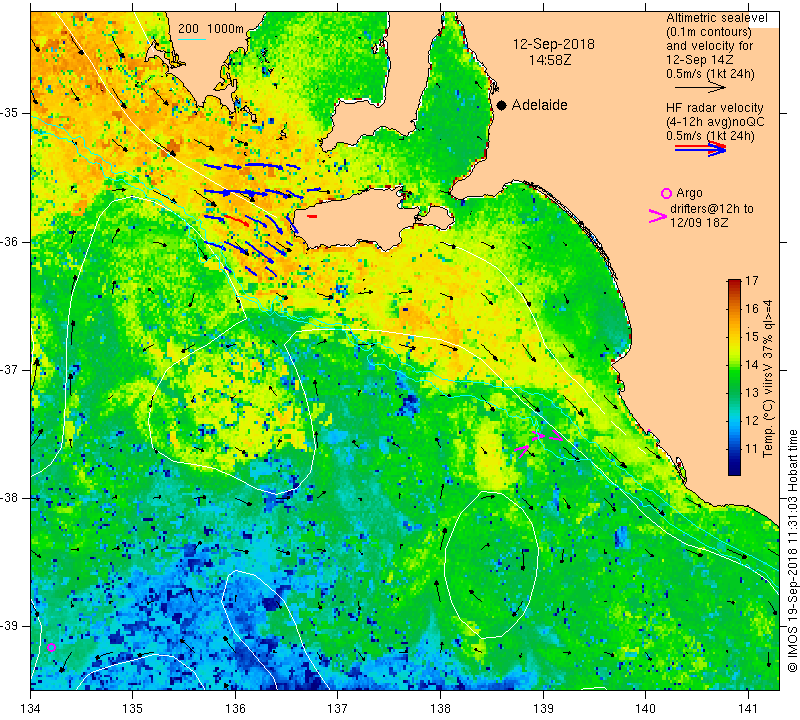This screenshot has height=720, width=800.
Task: Click the 'drifters@12h to' legend text
Action: [711, 209]
